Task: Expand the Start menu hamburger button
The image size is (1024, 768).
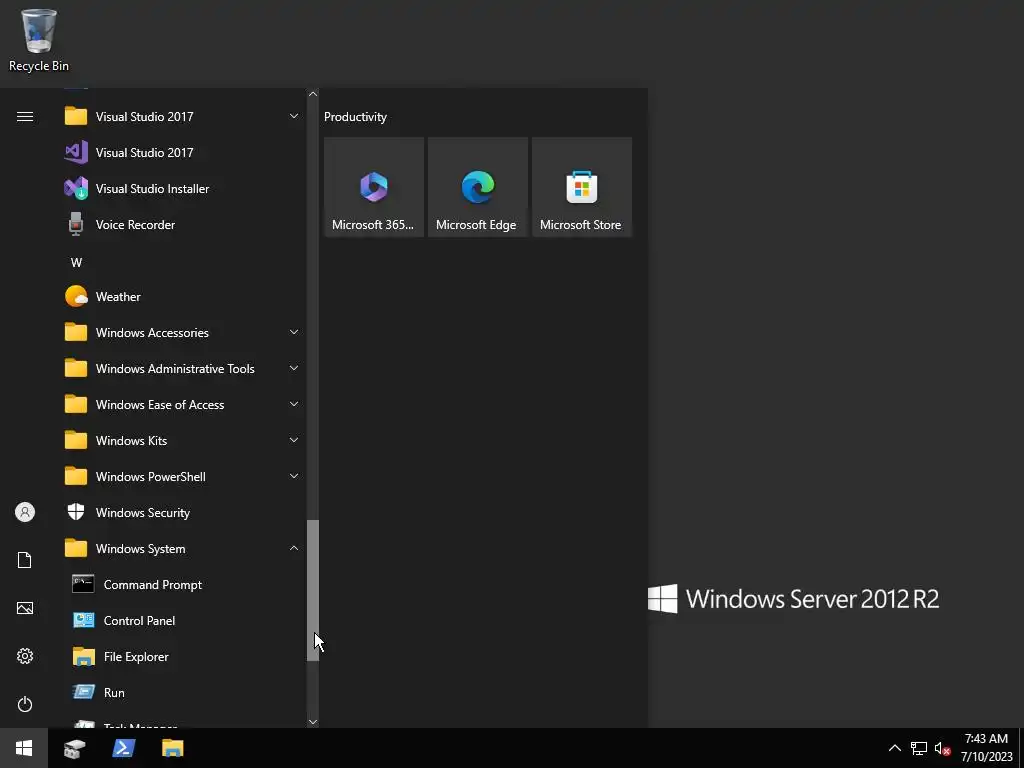Action: [x=25, y=117]
